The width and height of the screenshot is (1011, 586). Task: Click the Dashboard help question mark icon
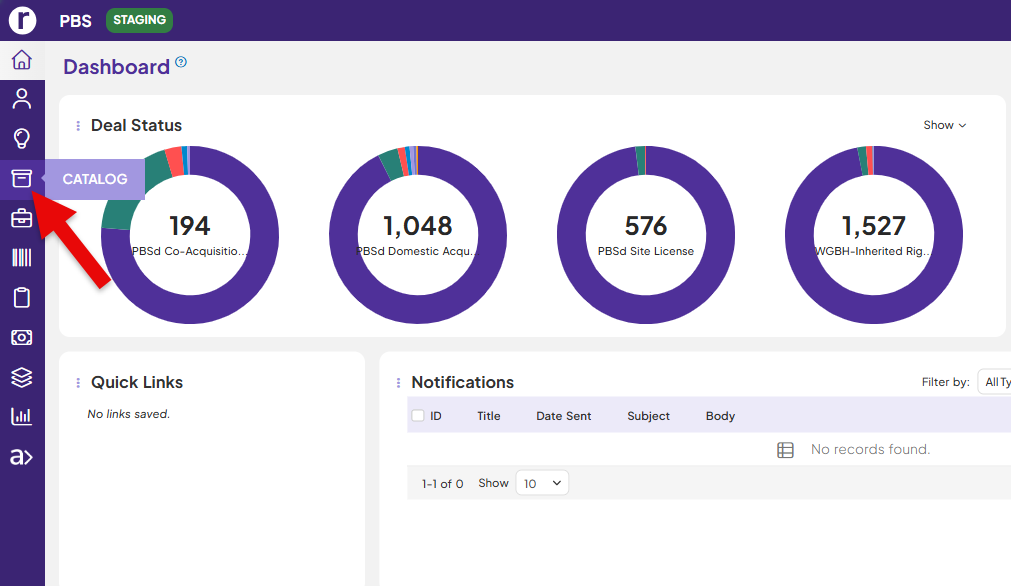coord(181,62)
